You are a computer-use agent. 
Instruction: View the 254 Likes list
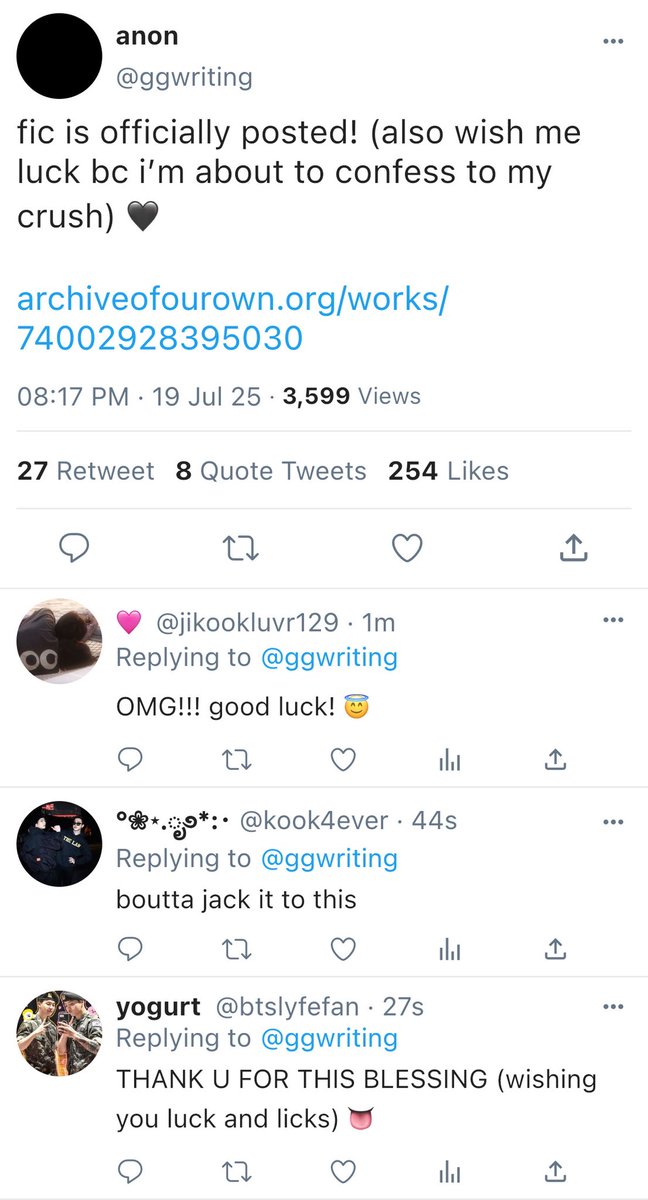click(449, 470)
